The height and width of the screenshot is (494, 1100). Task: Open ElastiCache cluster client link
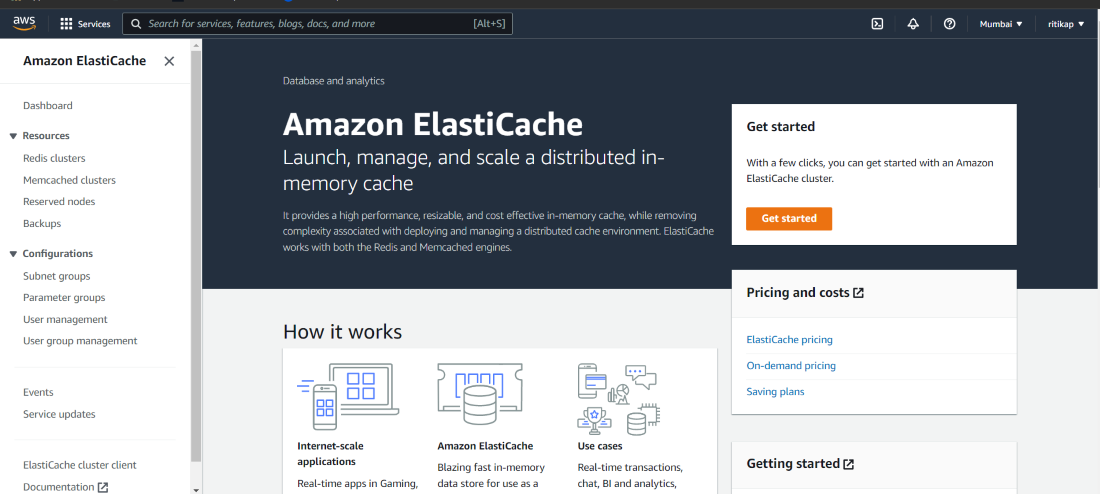(x=80, y=465)
